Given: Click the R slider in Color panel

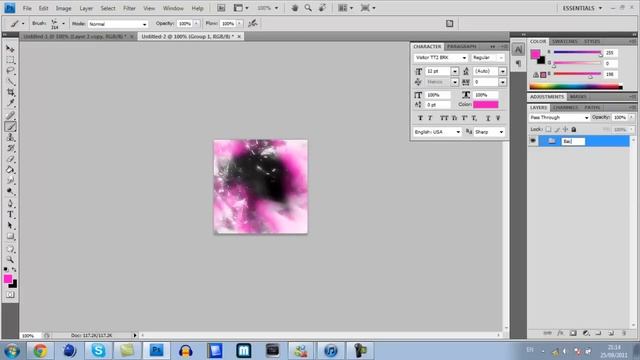Looking at the screenshot, I should 577,52.
